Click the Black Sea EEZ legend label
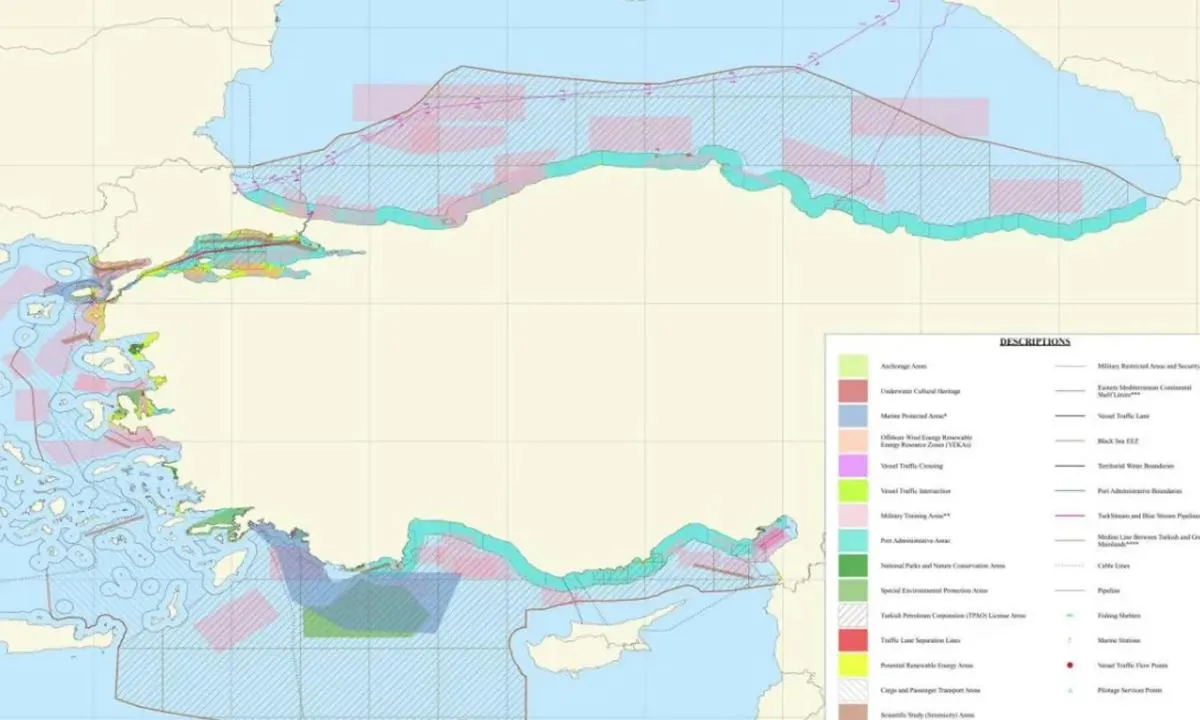Image resolution: width=1200 pixels, height=720 pixels. [x=1120, y=441]
